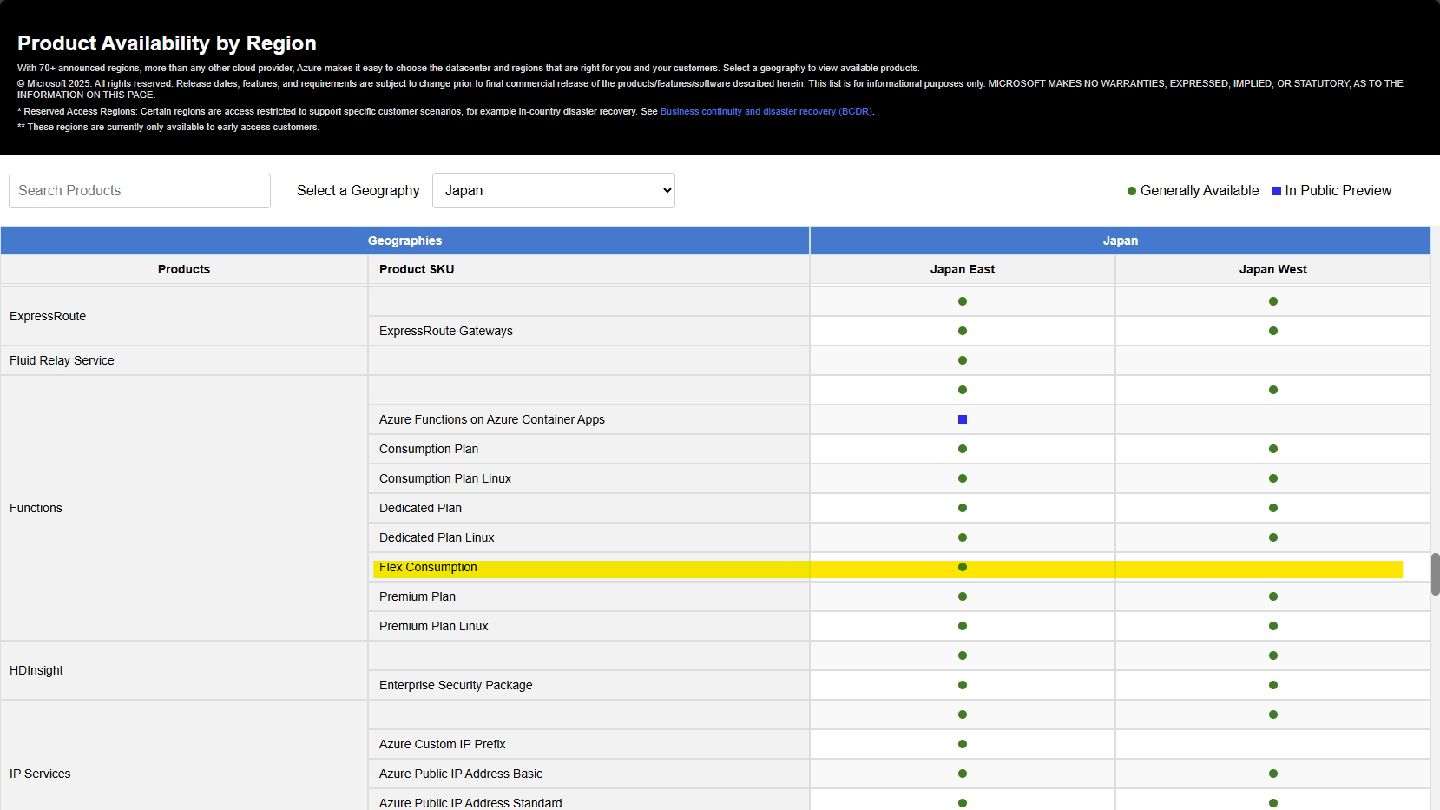Click Japan East dot for ExpressRoute Gateways

point(962,331)
